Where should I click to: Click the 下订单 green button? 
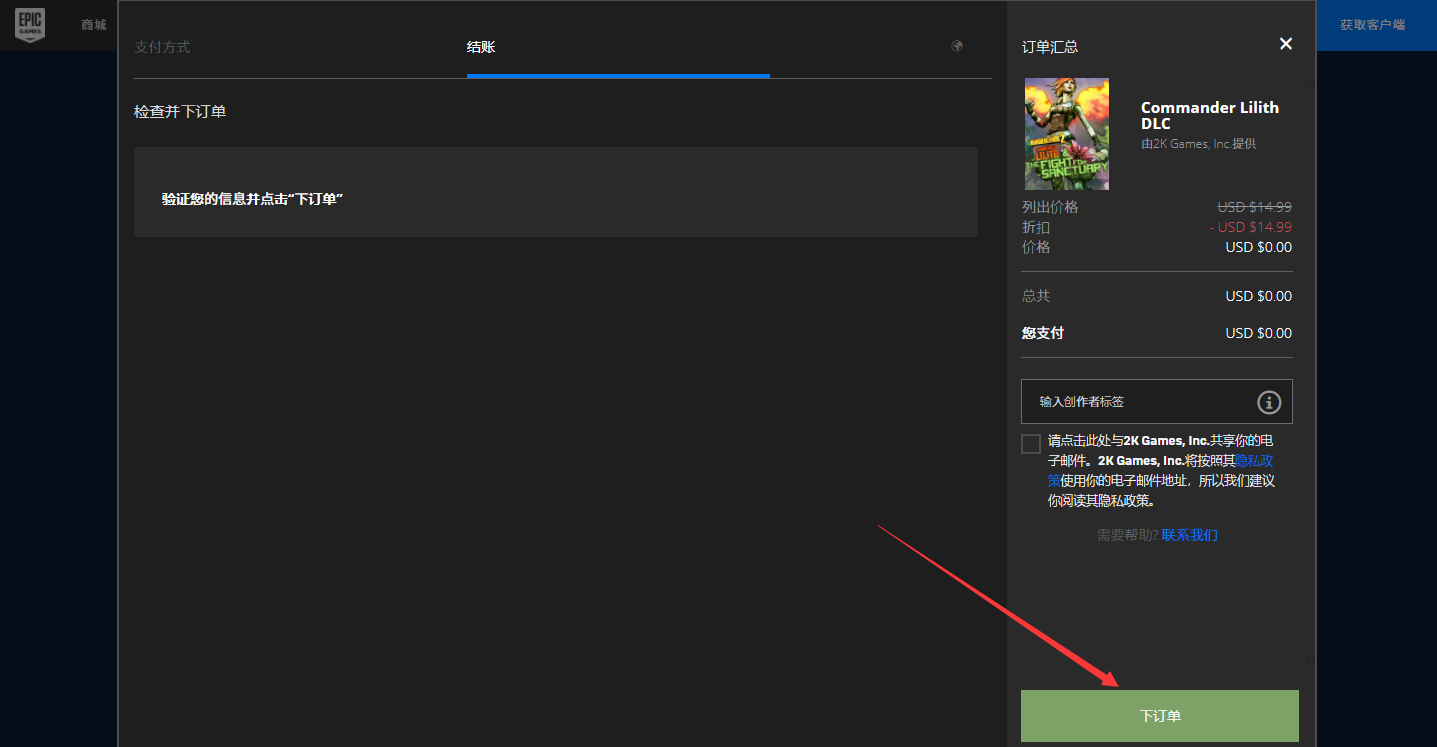[x=1160, y=716]
